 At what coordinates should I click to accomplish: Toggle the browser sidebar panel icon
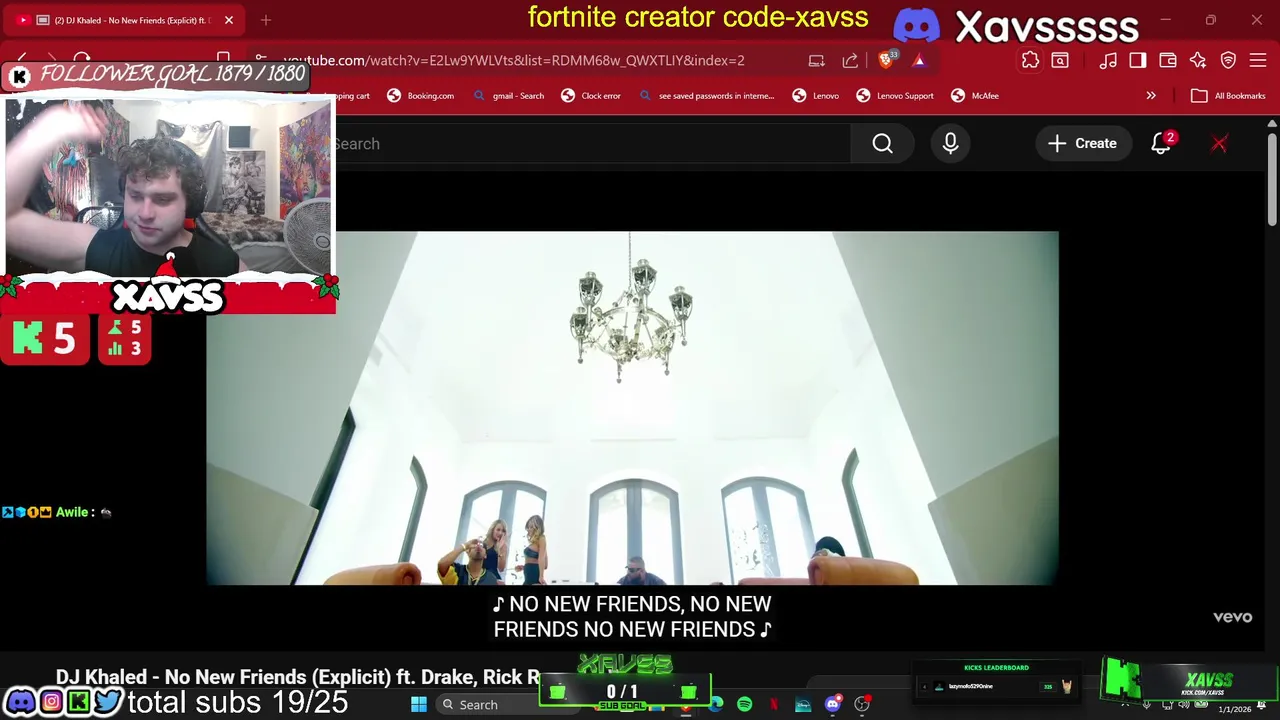tap(1138, 61)
